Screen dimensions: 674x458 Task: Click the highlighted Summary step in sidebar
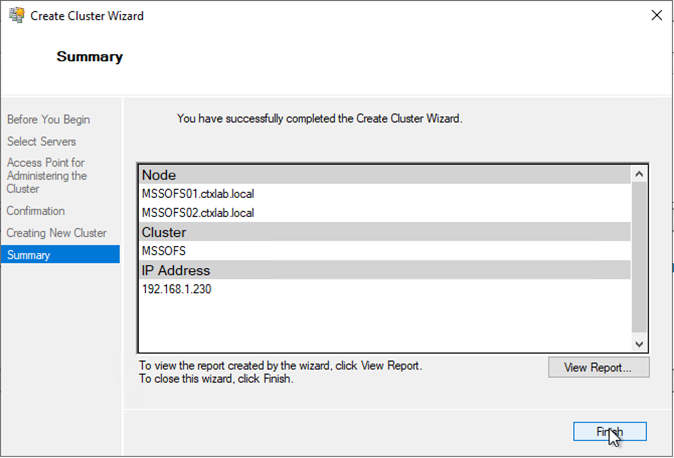coord(28,255)
